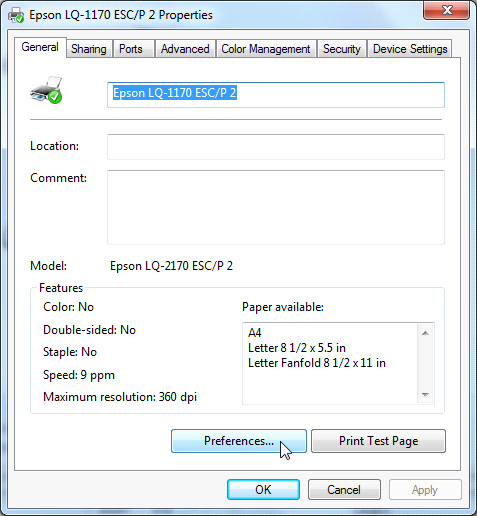Click the printer icon in title bar

click(x=16, y=15)
